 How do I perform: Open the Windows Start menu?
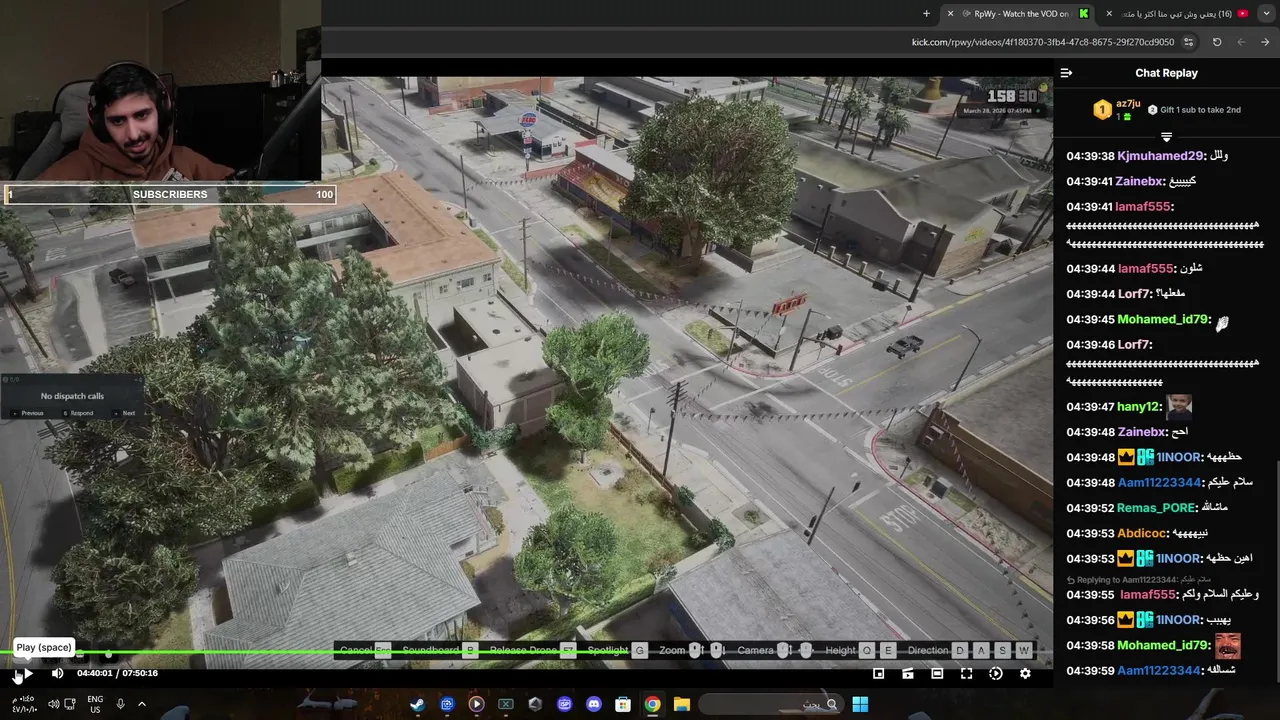tap(860, 704)
